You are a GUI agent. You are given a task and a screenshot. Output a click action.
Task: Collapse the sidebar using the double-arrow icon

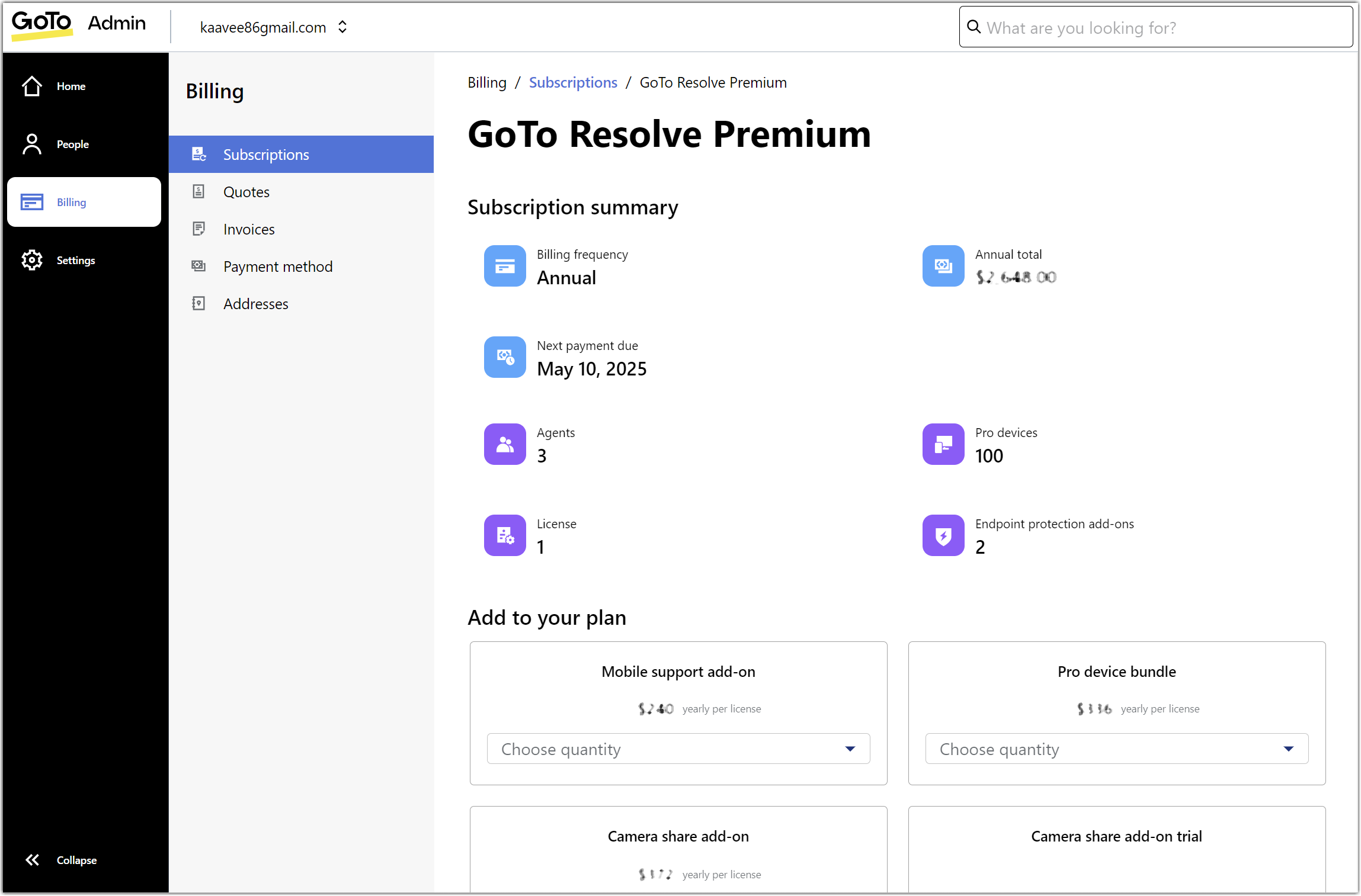(32, 859)
